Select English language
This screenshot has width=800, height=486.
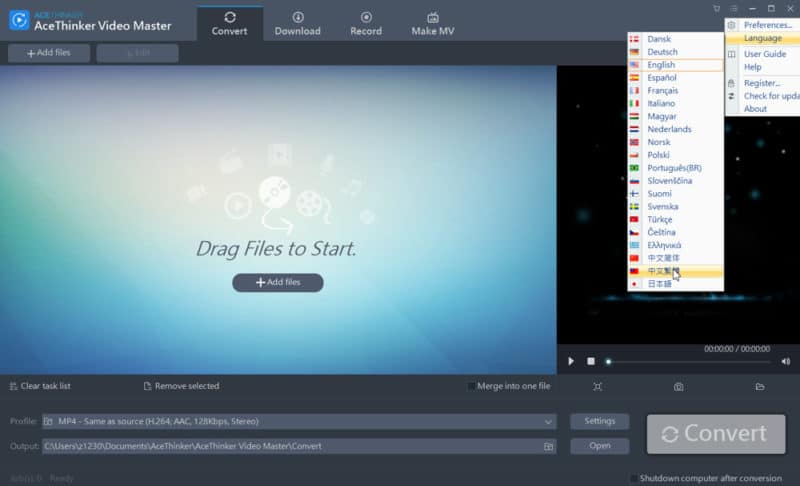[x=676, y=65]
